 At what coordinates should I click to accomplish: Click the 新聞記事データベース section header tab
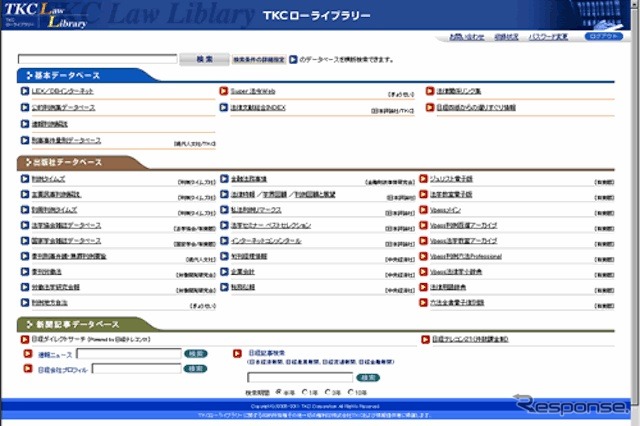point(86,324)
